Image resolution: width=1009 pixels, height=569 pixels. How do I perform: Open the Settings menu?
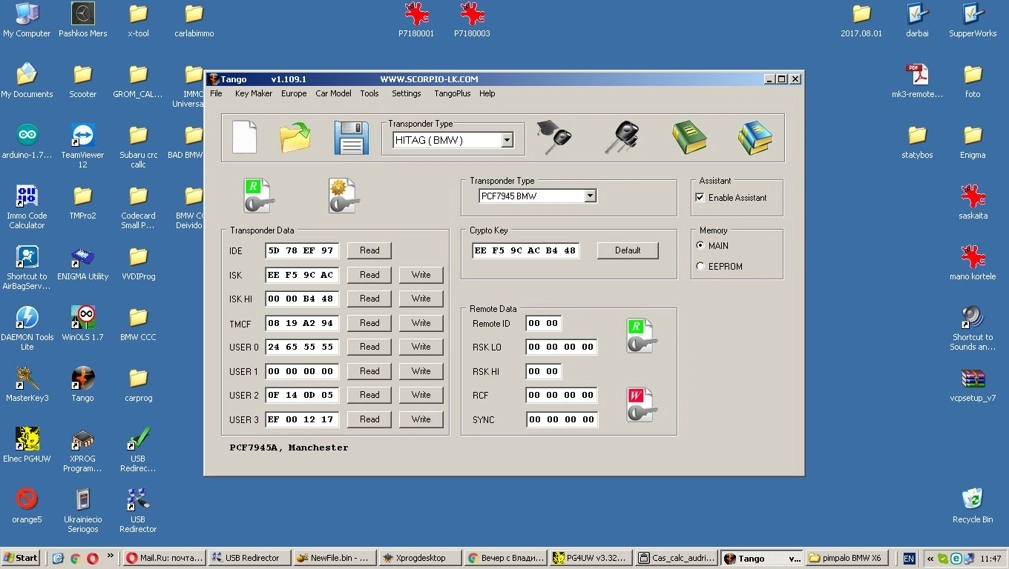[x=406, y=93]
